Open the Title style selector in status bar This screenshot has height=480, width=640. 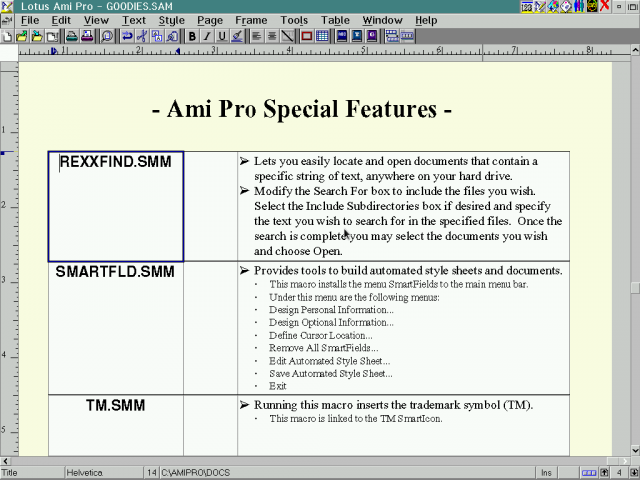point(32,473)
